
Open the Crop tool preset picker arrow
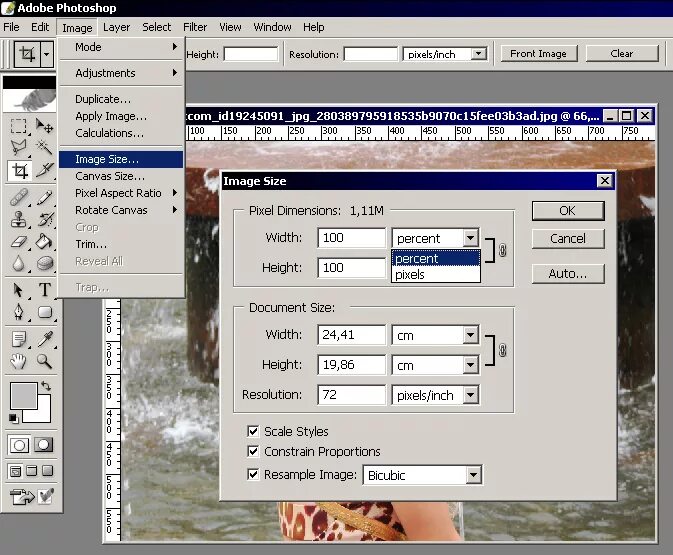(x=47, y=54)
